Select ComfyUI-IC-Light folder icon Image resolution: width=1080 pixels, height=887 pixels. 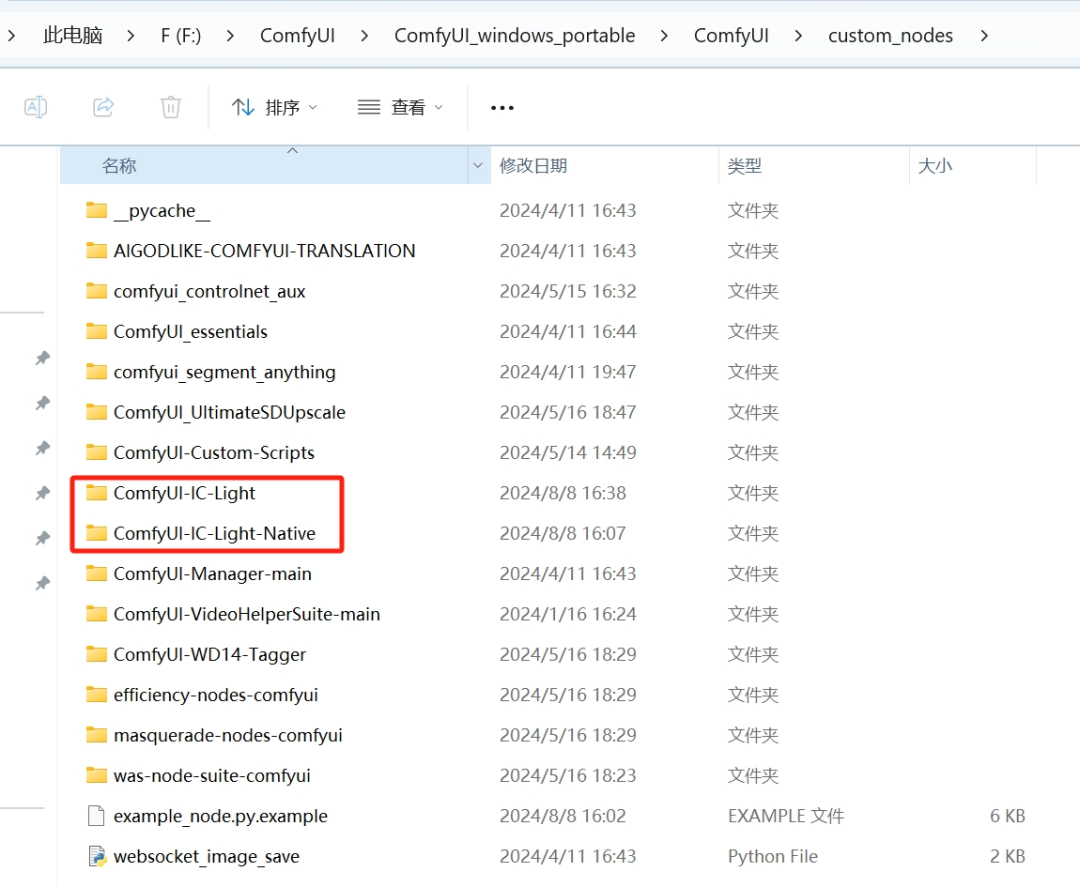tap(96, 492)
